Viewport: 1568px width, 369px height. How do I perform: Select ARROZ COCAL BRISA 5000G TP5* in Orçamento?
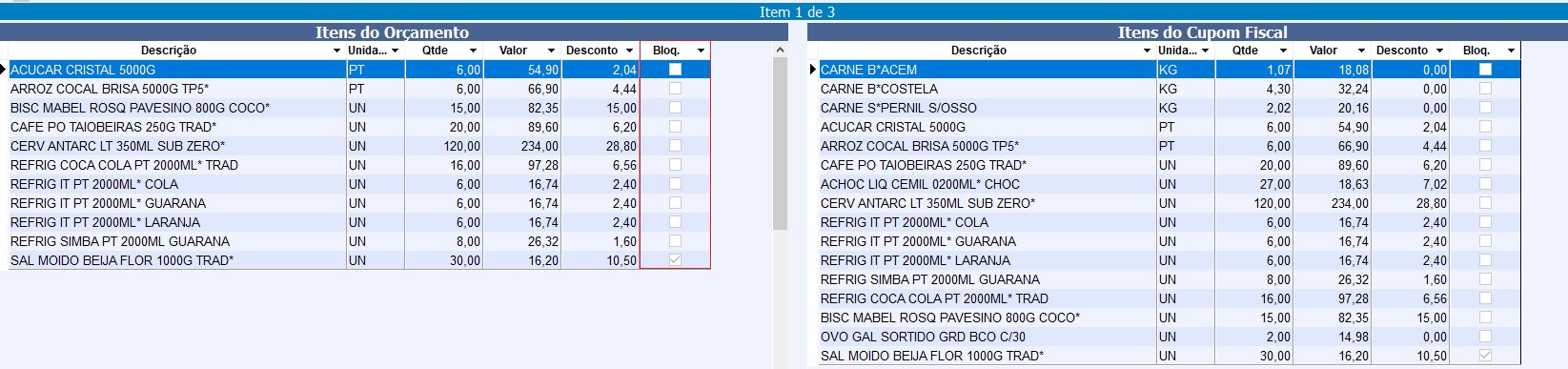tap(359, 89)
